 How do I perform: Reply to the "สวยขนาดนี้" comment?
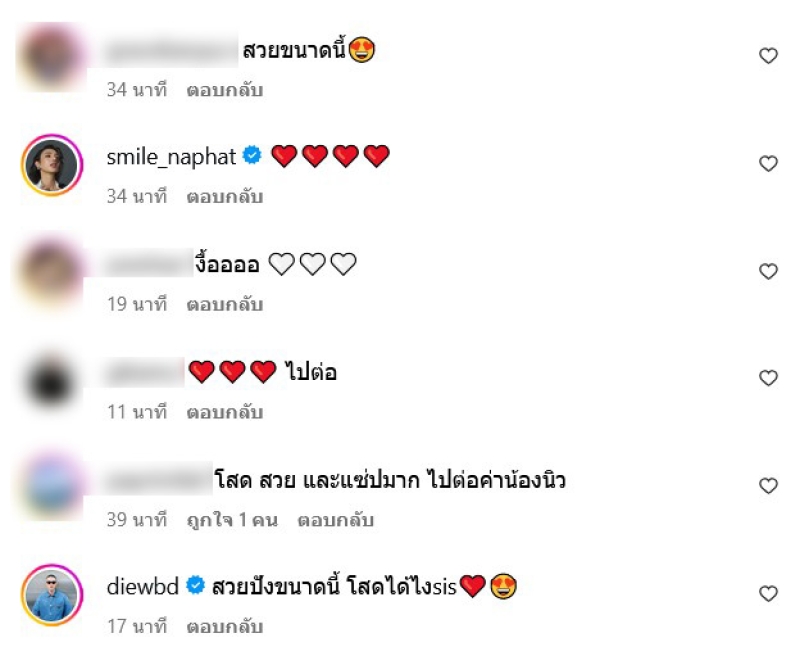[224, 90]
